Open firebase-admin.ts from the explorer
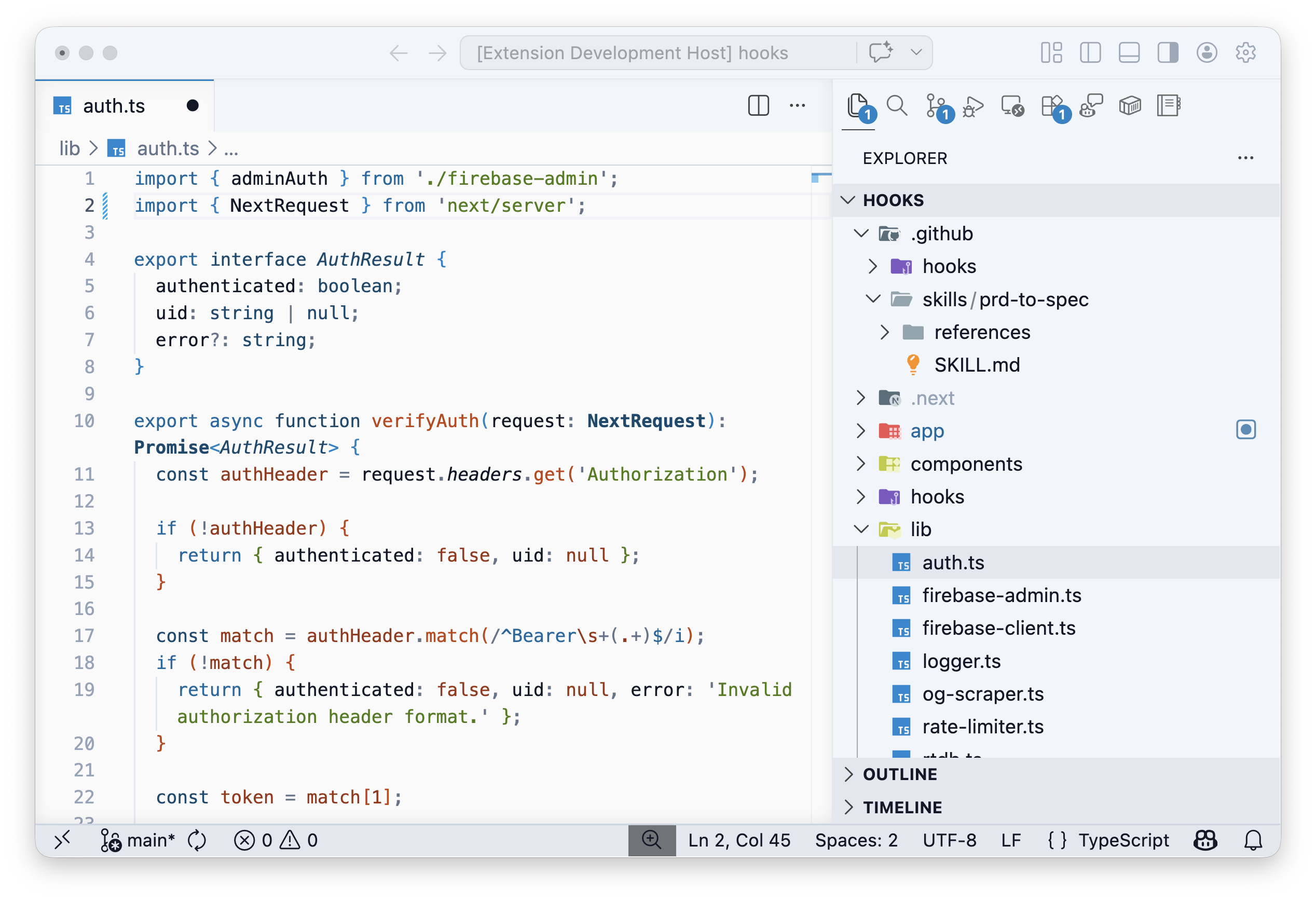 click(x=1000, y=595)
